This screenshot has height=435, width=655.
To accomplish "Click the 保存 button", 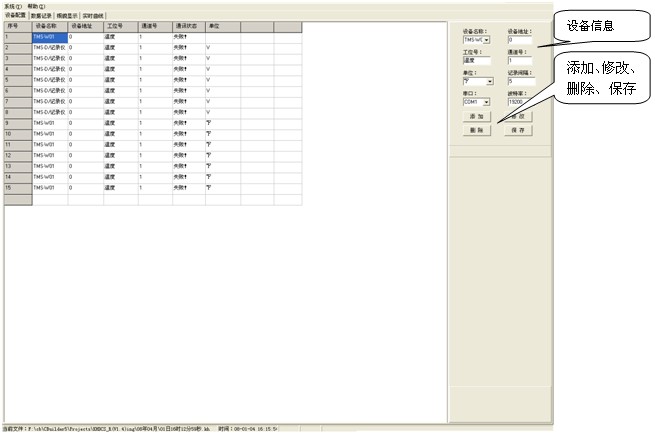I will [519, 130].
